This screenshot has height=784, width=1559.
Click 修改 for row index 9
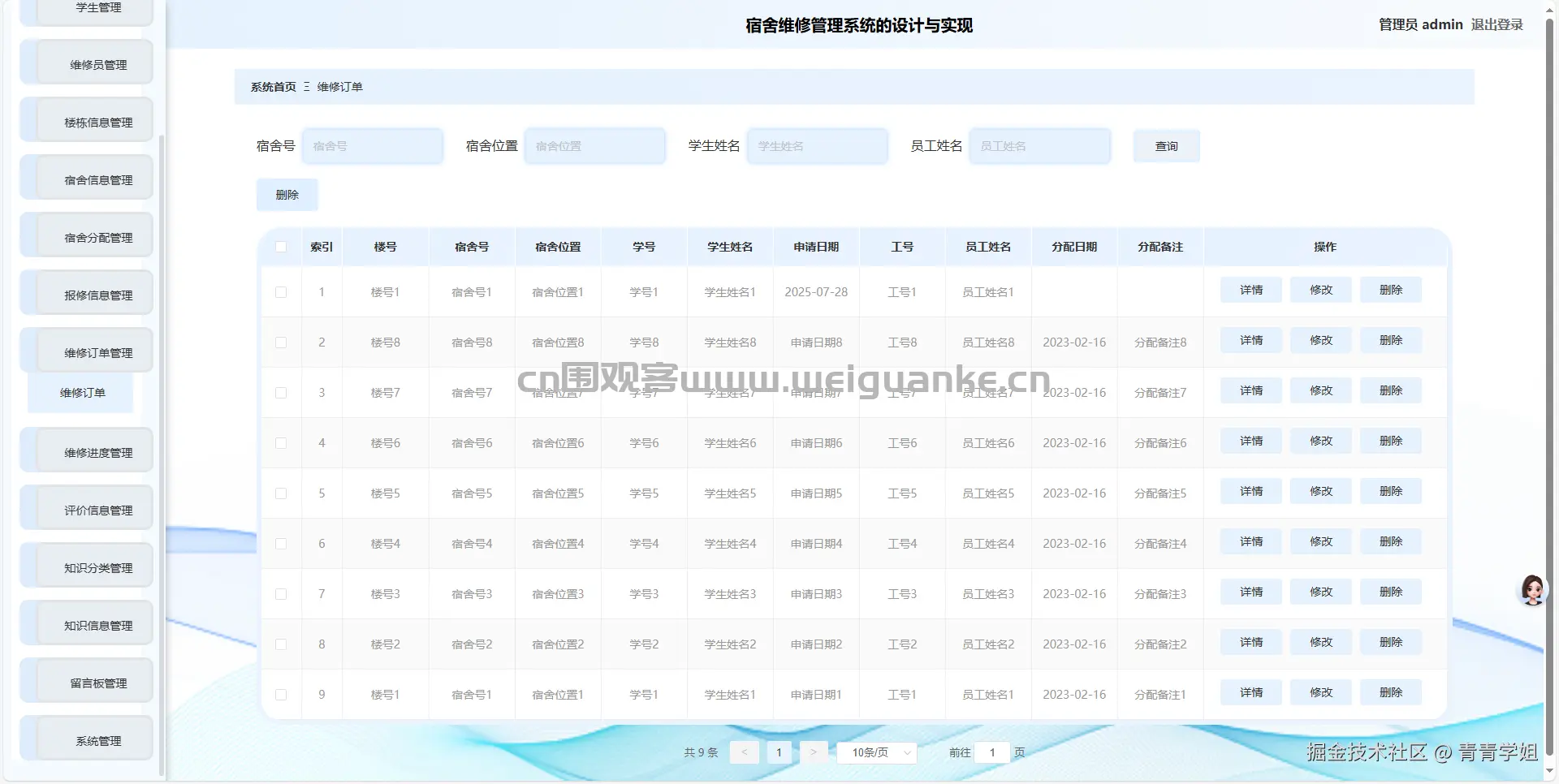point(1321,692)
